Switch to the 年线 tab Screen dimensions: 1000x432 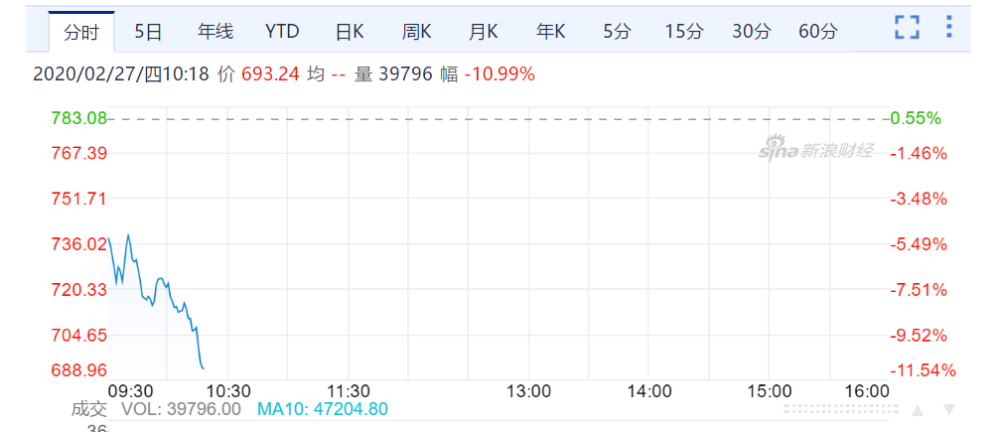(215, 31)
